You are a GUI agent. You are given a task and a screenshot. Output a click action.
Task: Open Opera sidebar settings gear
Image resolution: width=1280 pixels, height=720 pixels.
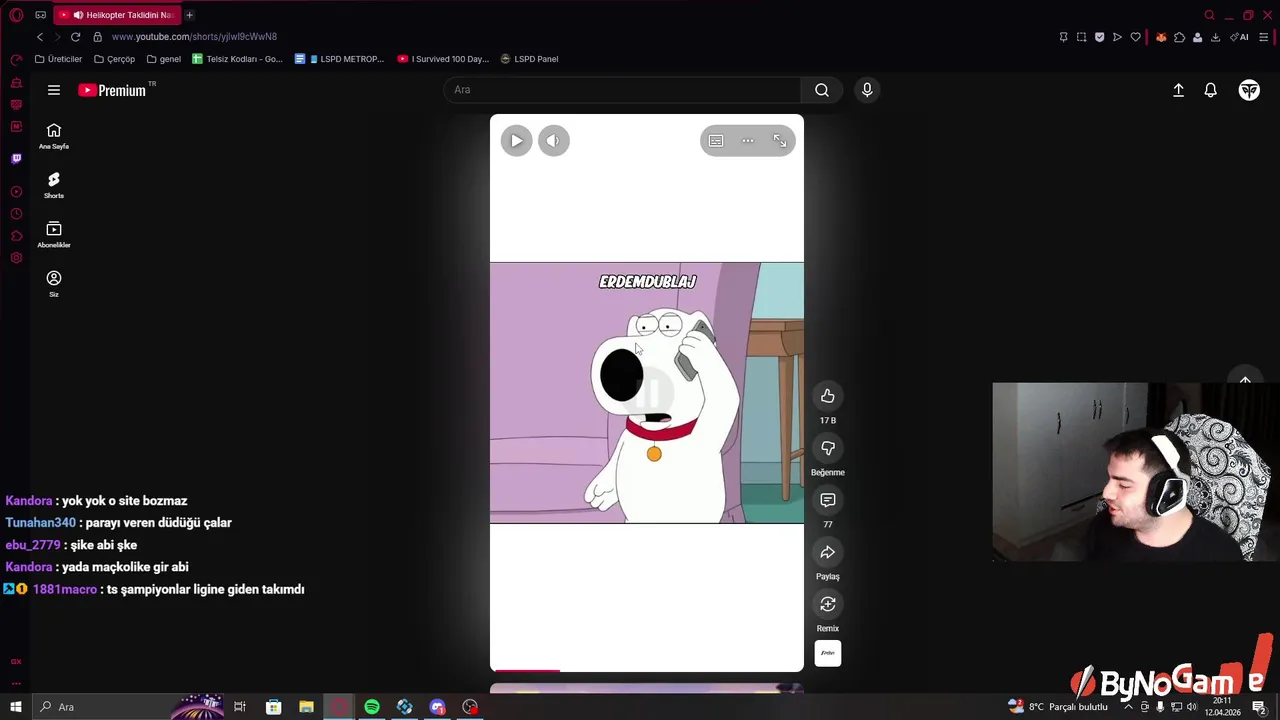tap(16, 258)
